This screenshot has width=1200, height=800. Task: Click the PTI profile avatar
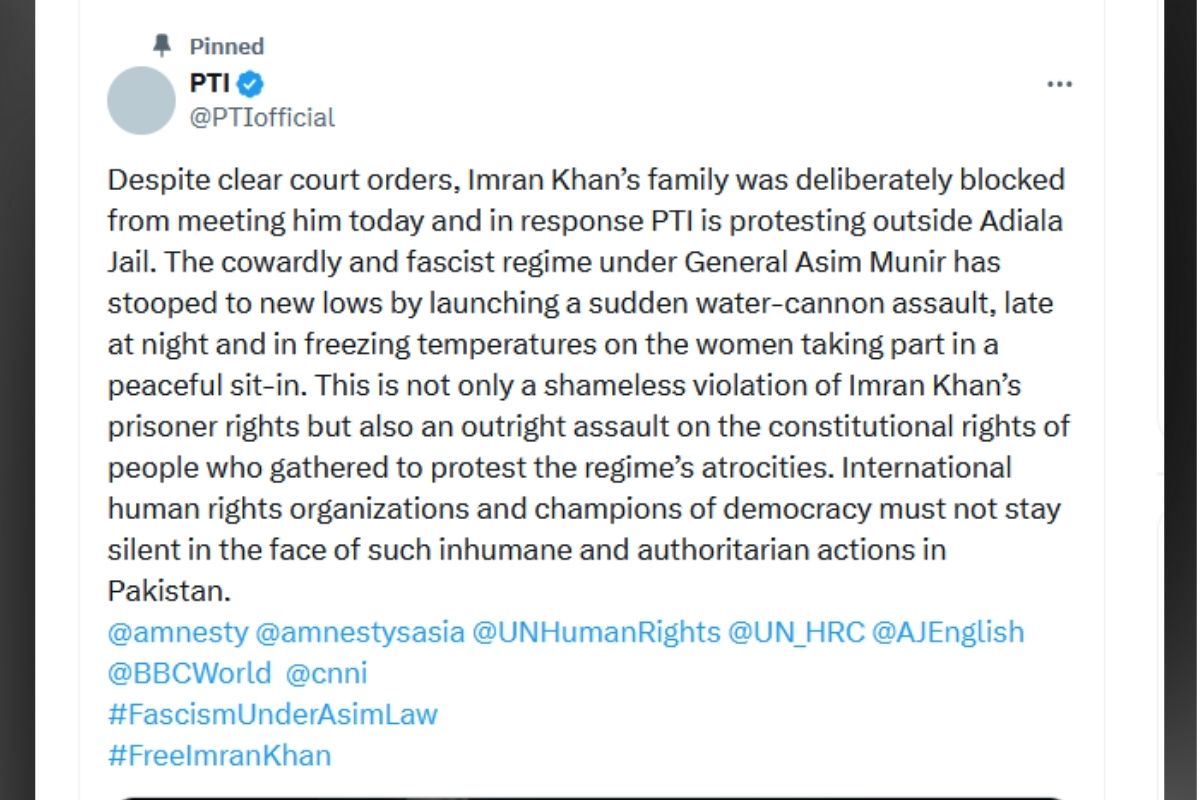tap(141, 101)
